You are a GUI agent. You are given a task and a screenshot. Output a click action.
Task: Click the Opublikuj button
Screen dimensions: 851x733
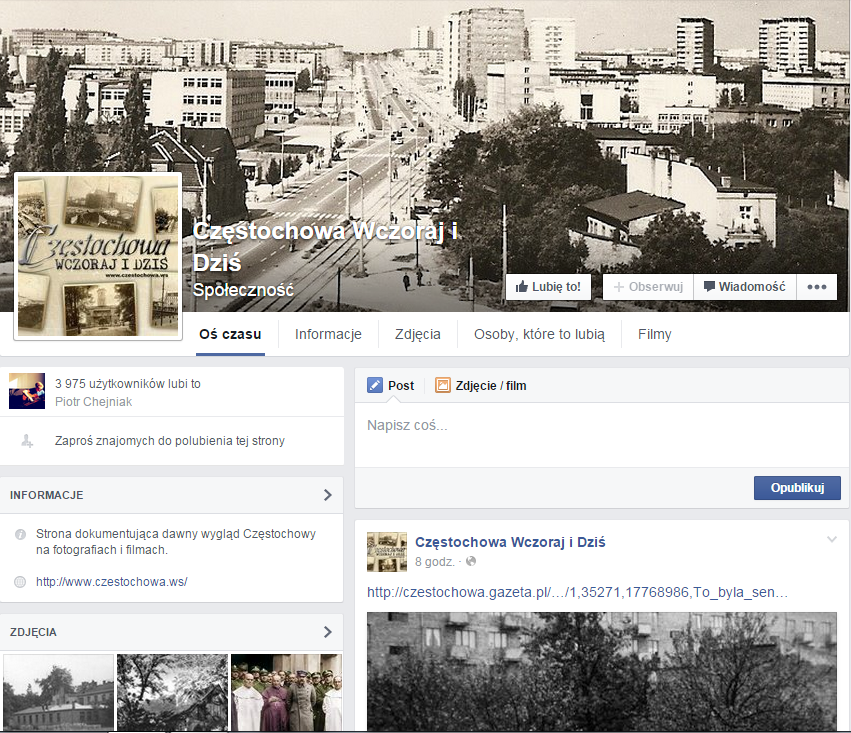[797, 488]
